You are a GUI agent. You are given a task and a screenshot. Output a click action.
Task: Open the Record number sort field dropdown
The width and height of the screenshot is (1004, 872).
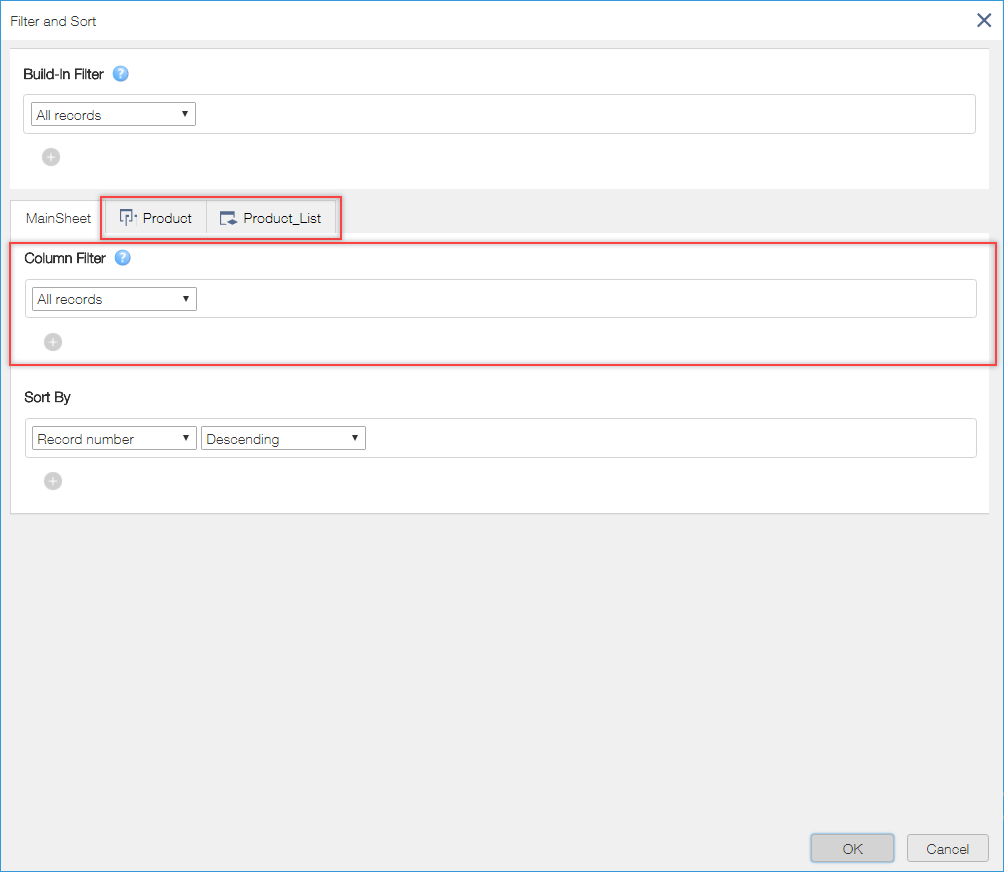tap(115, 439)
